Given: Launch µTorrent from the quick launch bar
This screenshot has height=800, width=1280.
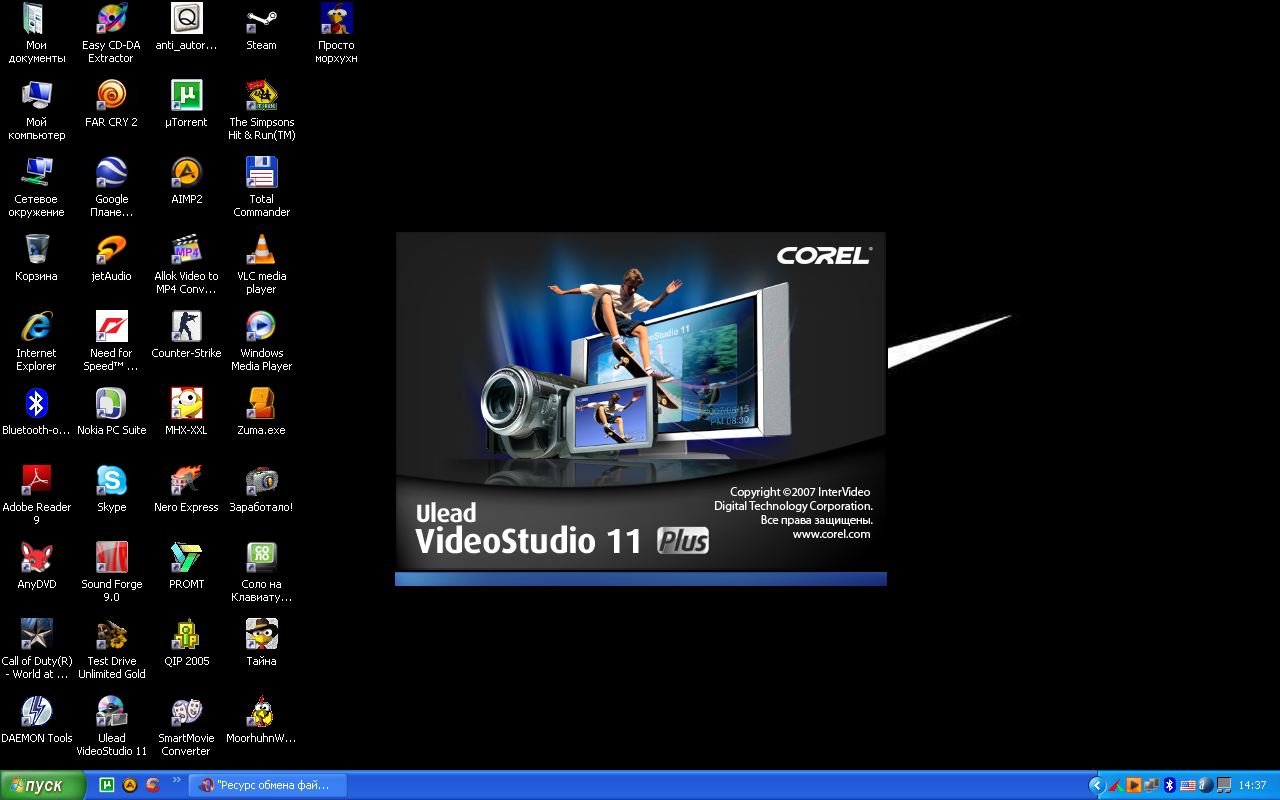Looking at the screenshot, I should pos(107,785).
